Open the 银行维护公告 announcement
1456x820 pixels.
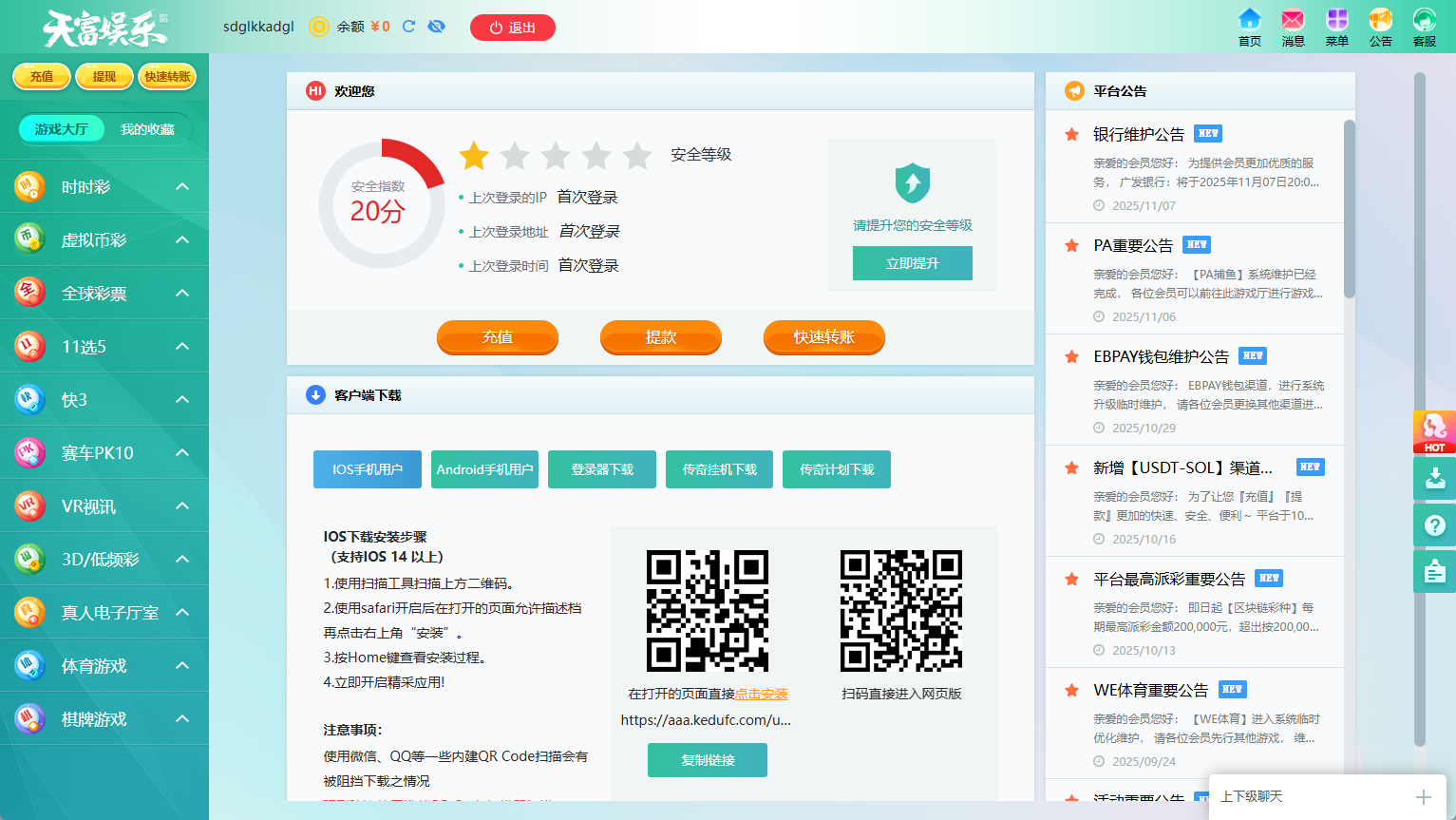[x=1139, y=135]
